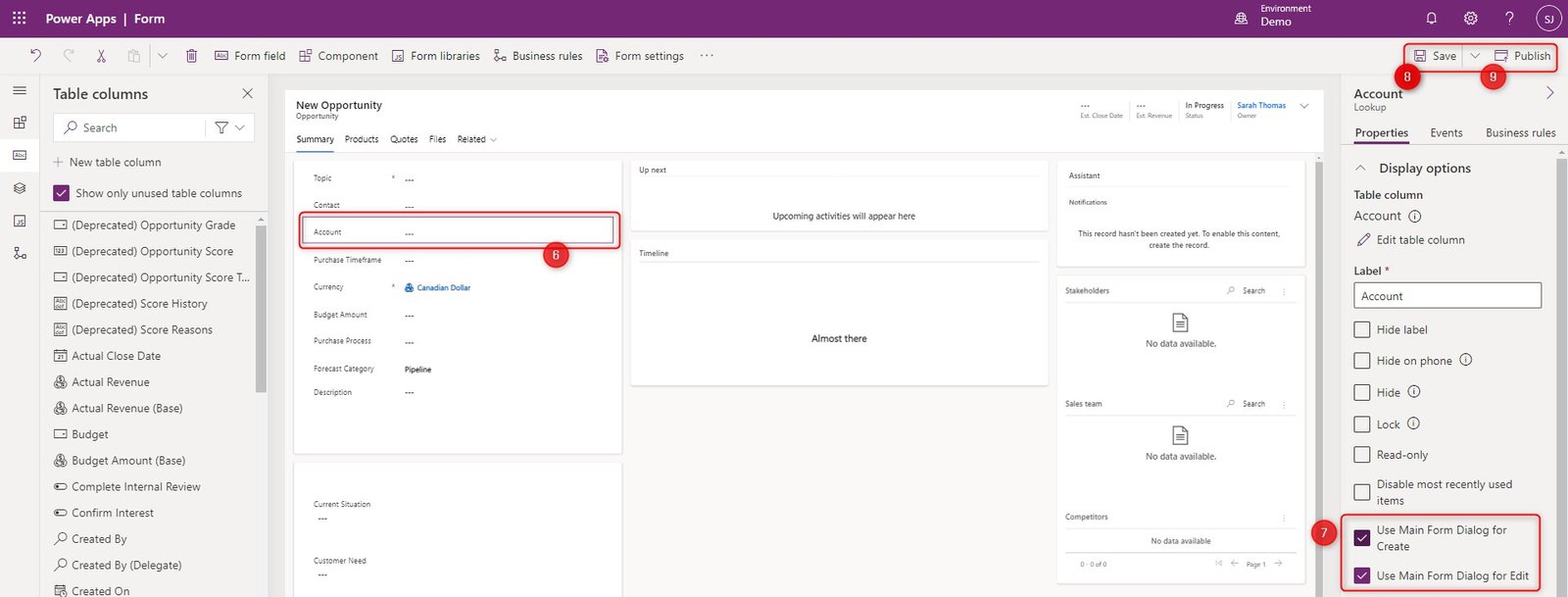Open the settings gear icon
Screen dimensions: 1568x597
1471,19
